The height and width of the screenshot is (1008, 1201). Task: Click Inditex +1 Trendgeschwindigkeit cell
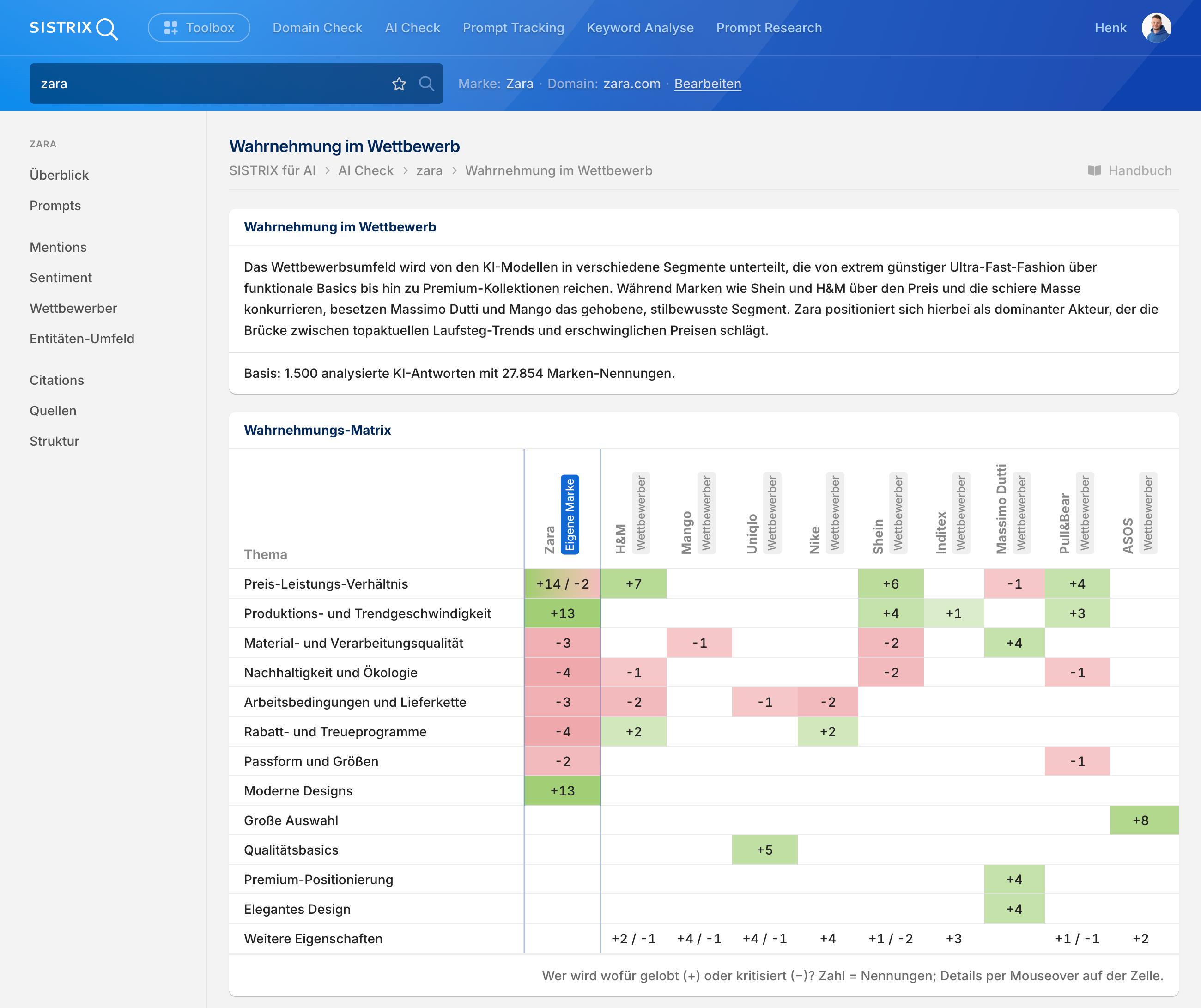pyautogui.click(x=954, y=613)
